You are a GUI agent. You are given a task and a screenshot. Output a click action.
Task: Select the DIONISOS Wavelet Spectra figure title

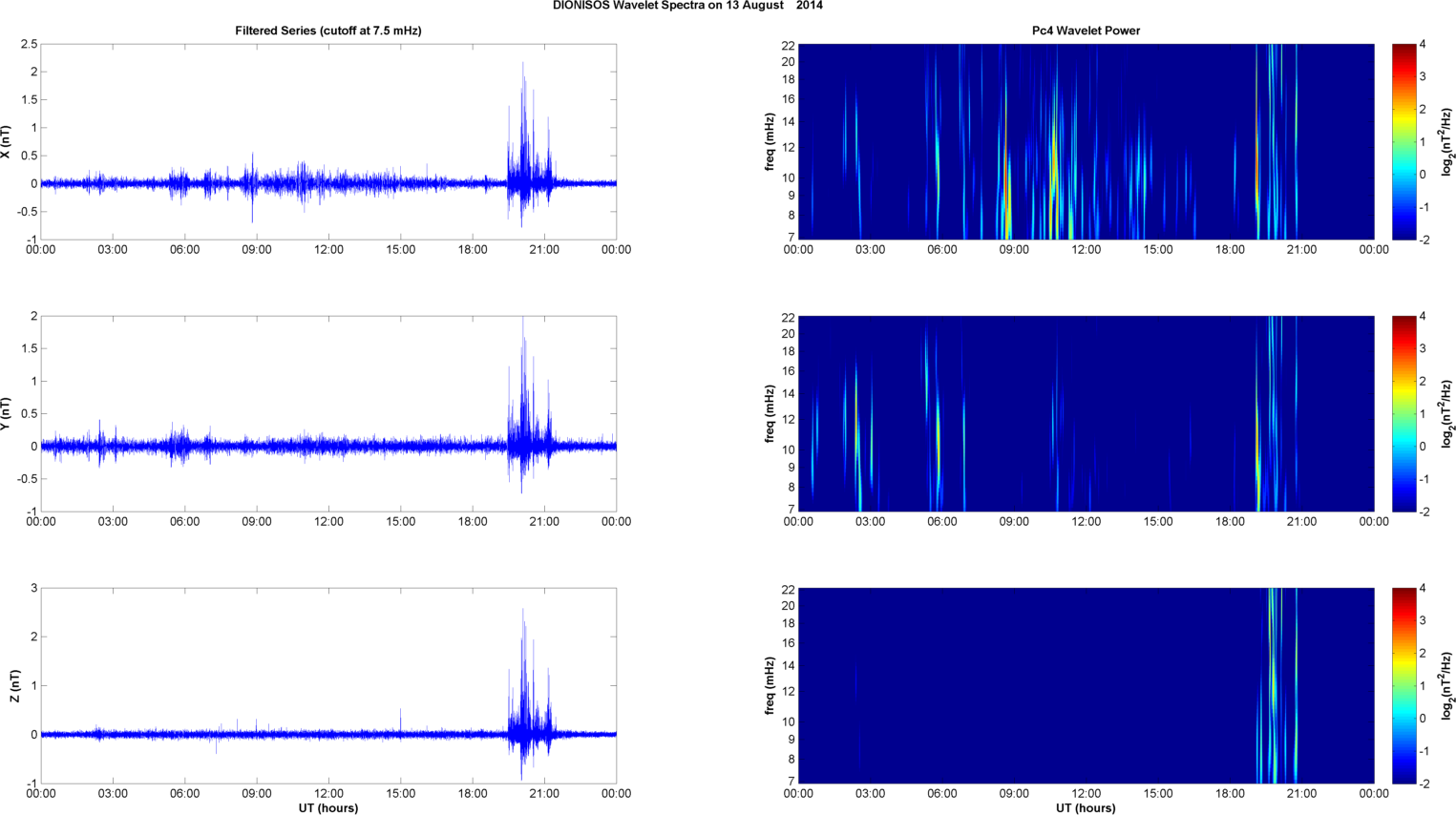(x=687, y=6)
